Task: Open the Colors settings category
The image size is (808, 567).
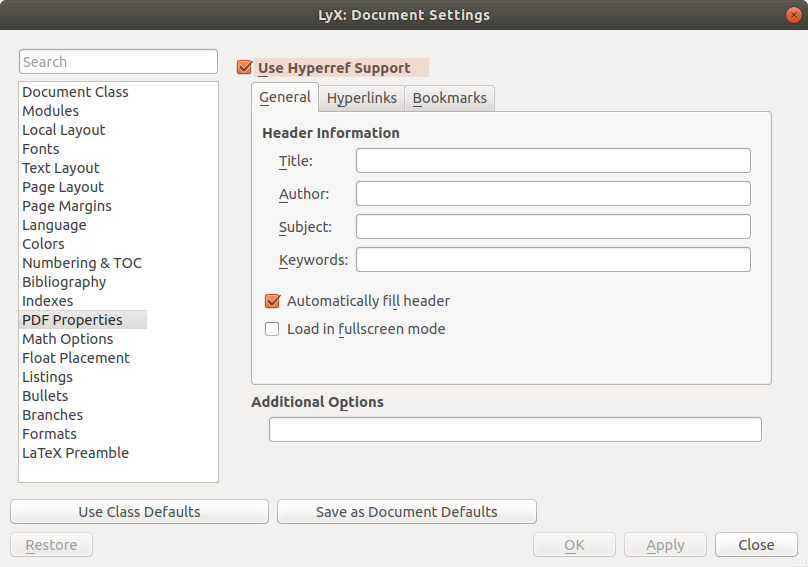Action: click(43, 244)
